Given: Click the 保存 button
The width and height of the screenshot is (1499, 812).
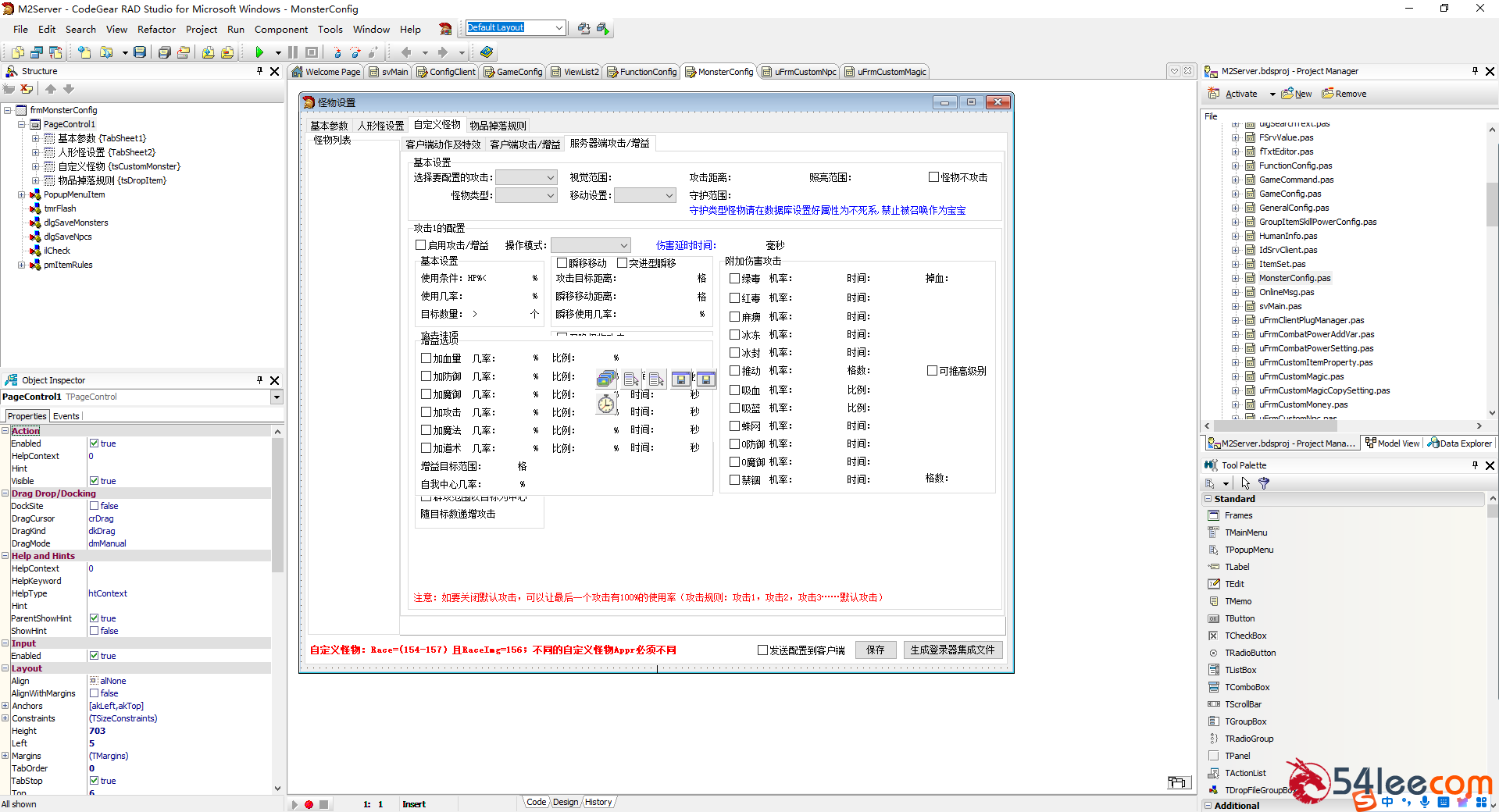Looking at the screenshot, I should point(875,650).
